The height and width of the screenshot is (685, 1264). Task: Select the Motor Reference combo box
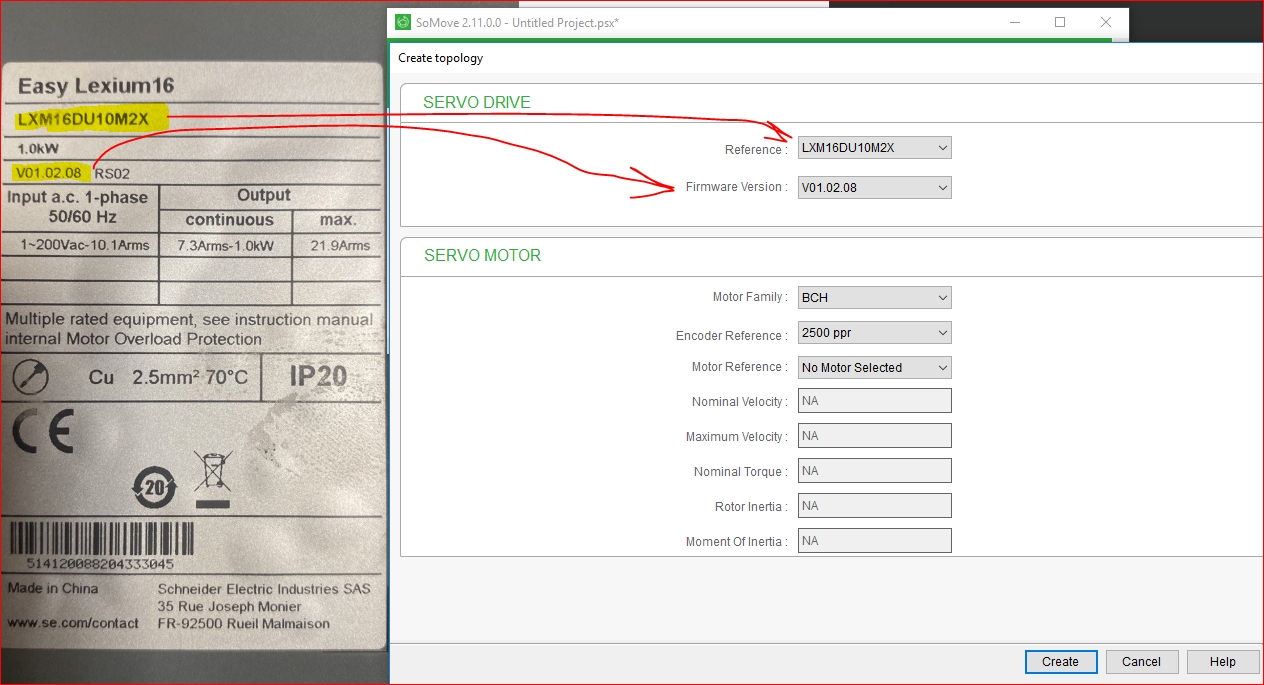[x=874, y=367]
